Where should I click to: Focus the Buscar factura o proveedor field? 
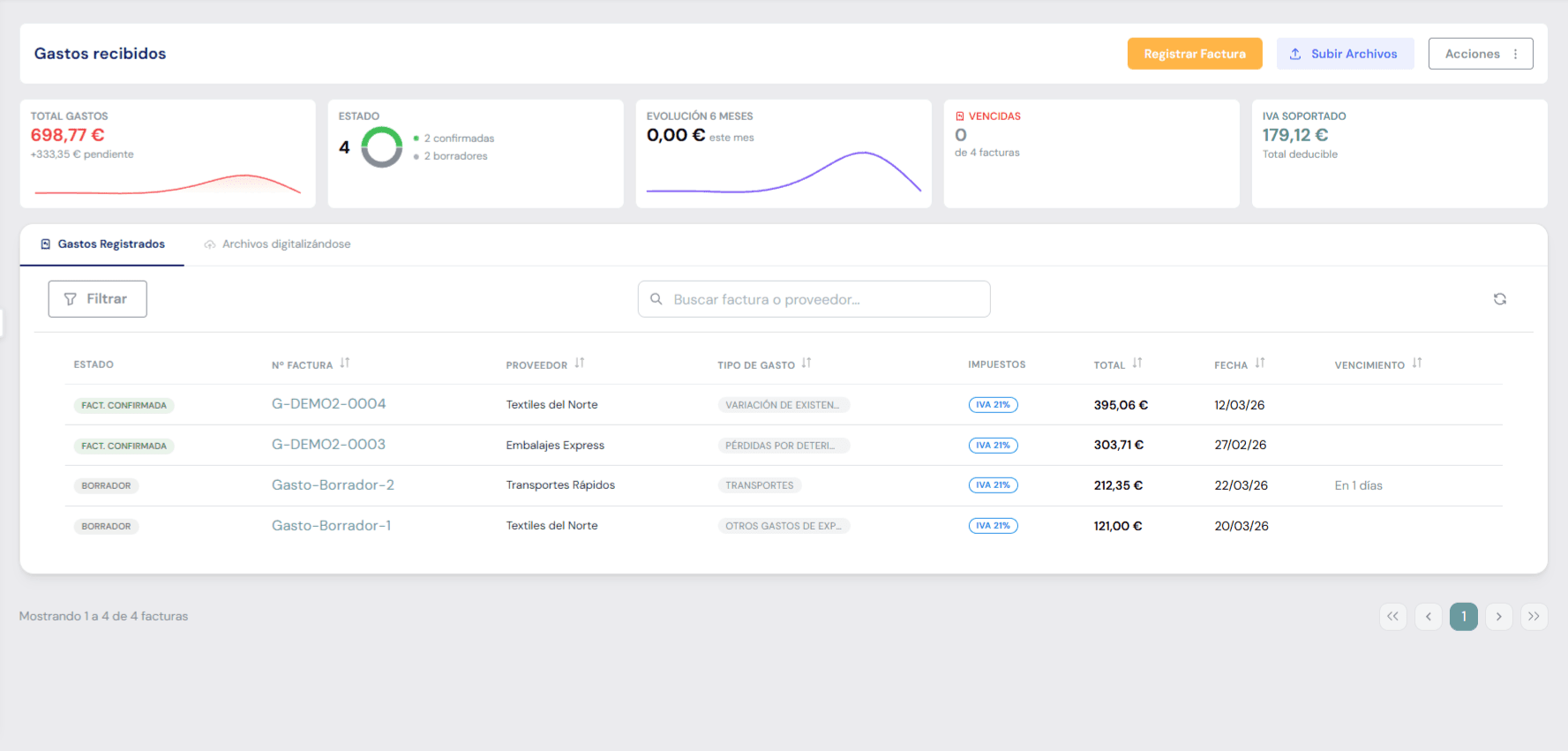coord(814,299)
